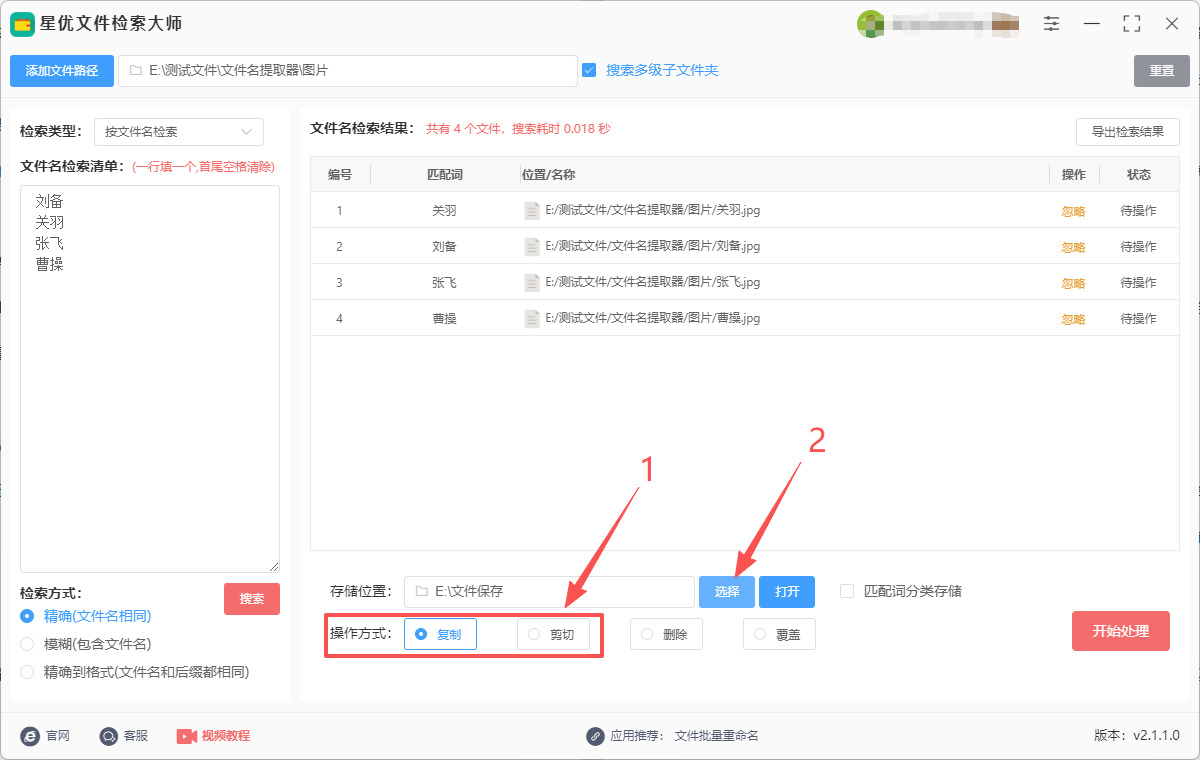Click the 存储位置 path field
This screenshot has width=1200, height=760.
pos(549,592)
